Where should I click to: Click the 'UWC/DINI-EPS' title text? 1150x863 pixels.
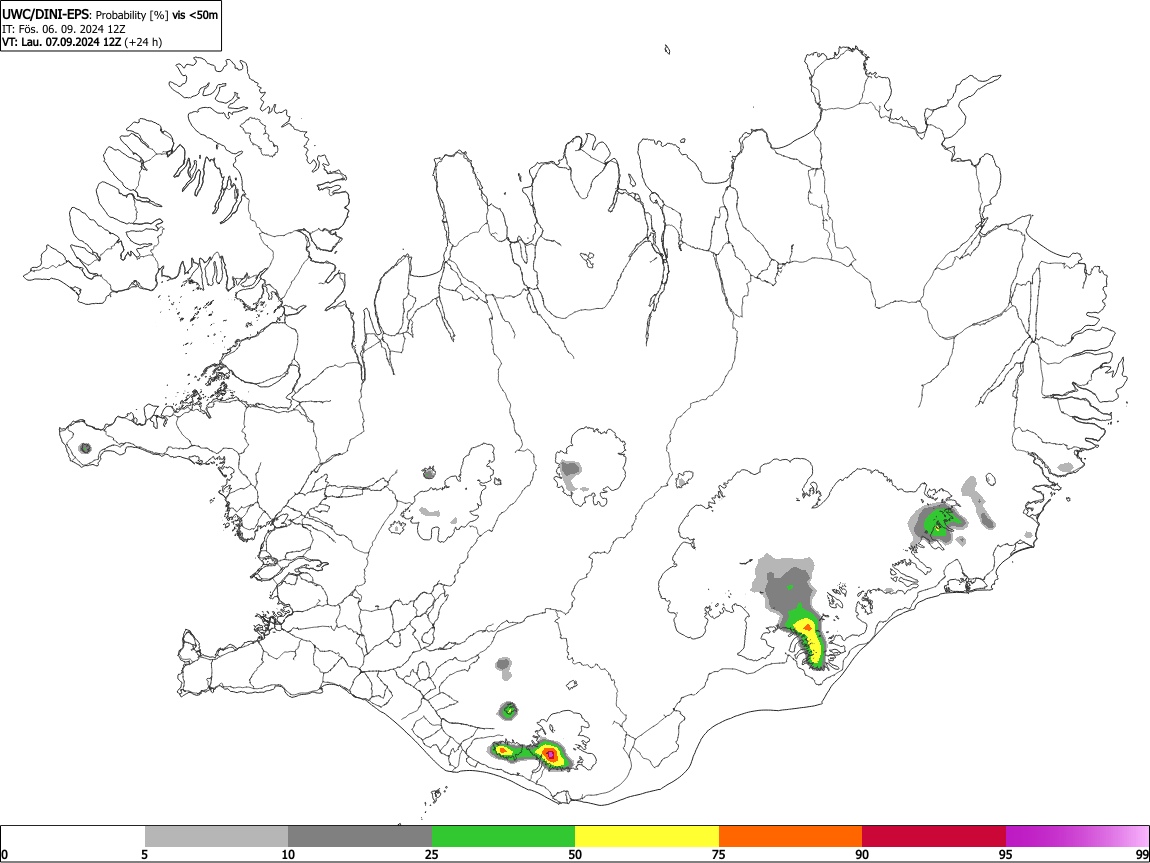[45, 15]
